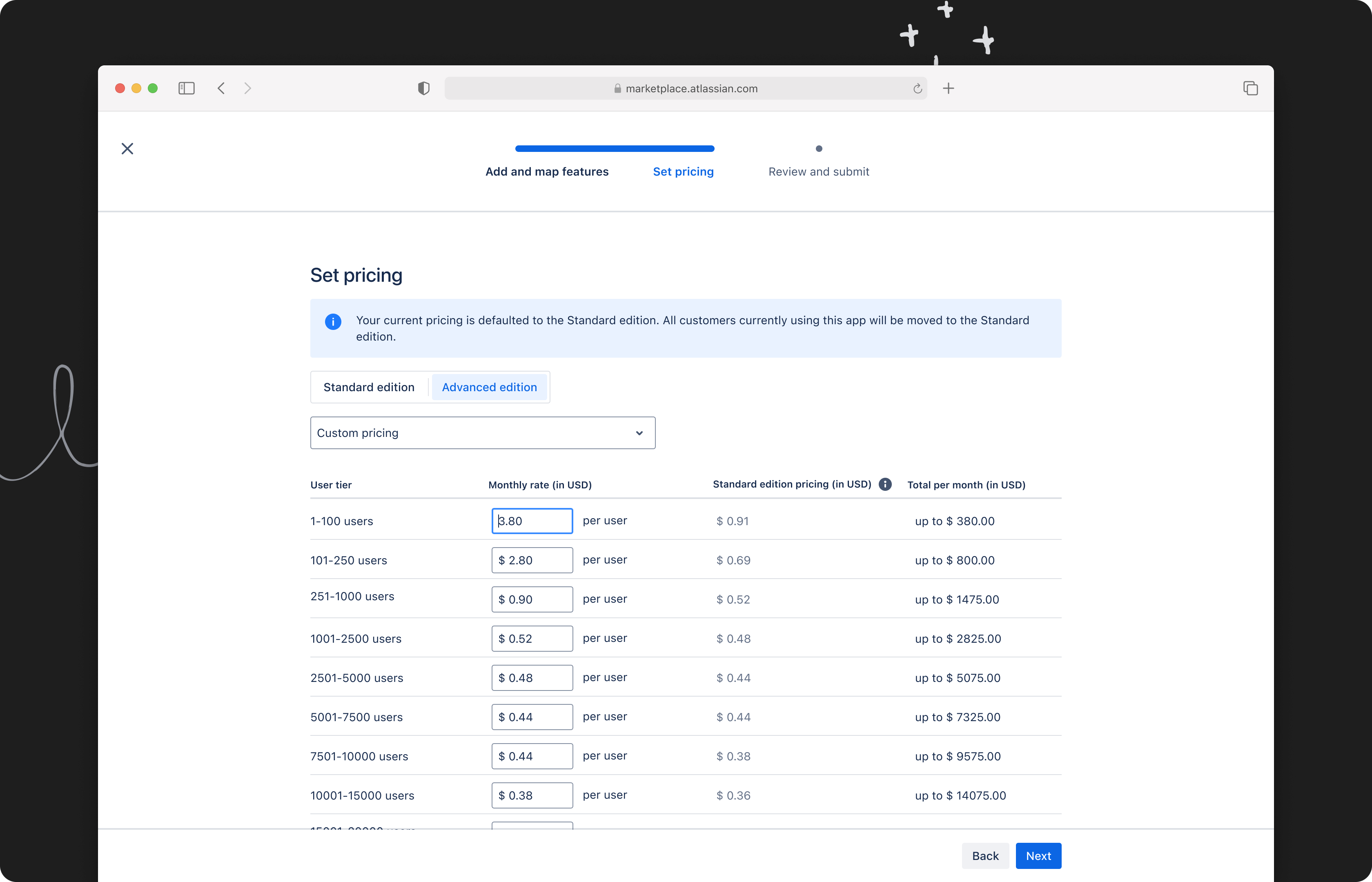Image resolution: width=1372 pixels, height=882 pixels.
Task: Edit the monthly rate for 5001-7500 users
Action: click(532, 717)
